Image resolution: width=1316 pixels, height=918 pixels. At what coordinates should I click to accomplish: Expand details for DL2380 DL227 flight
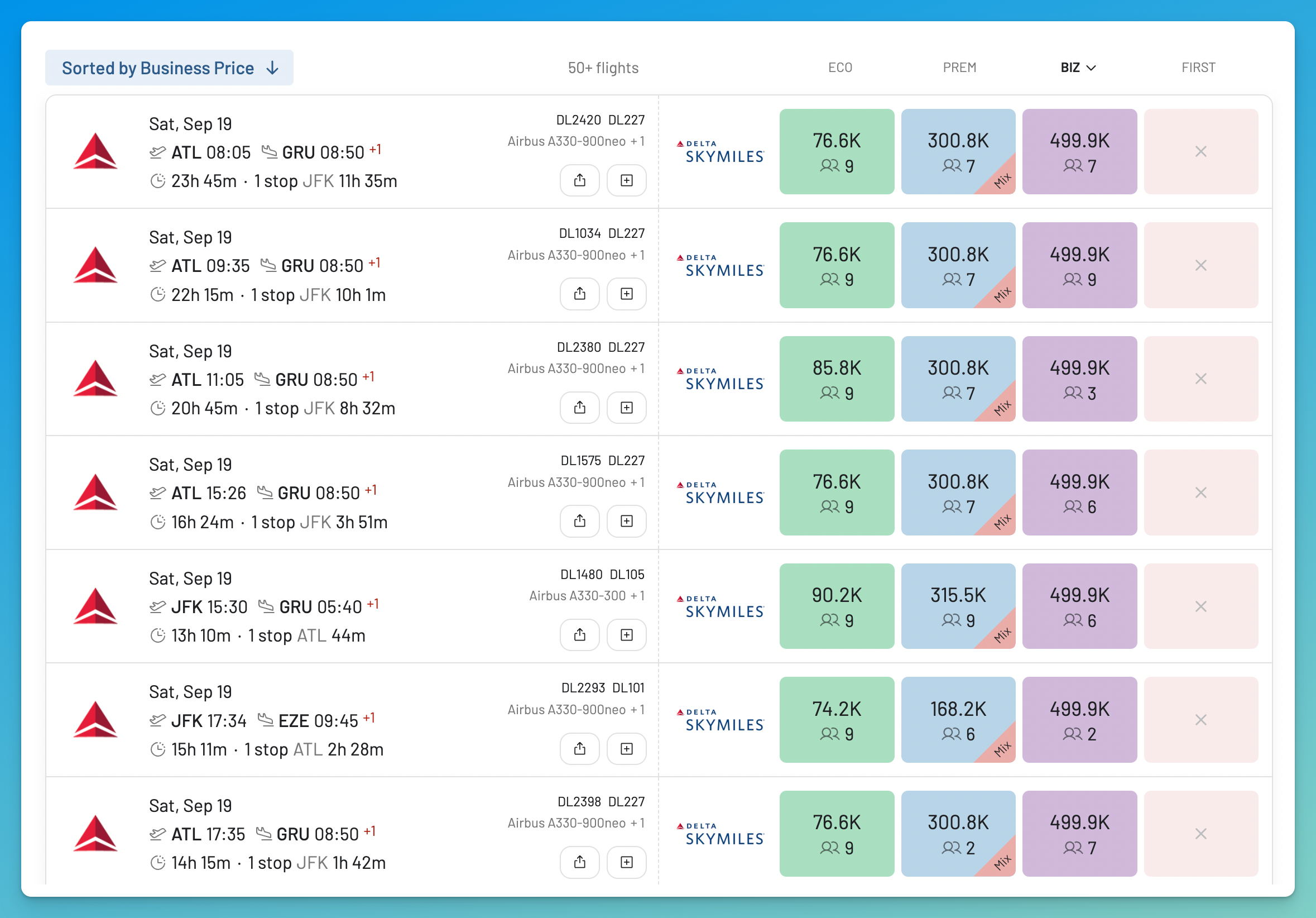(x=627, y=408)
